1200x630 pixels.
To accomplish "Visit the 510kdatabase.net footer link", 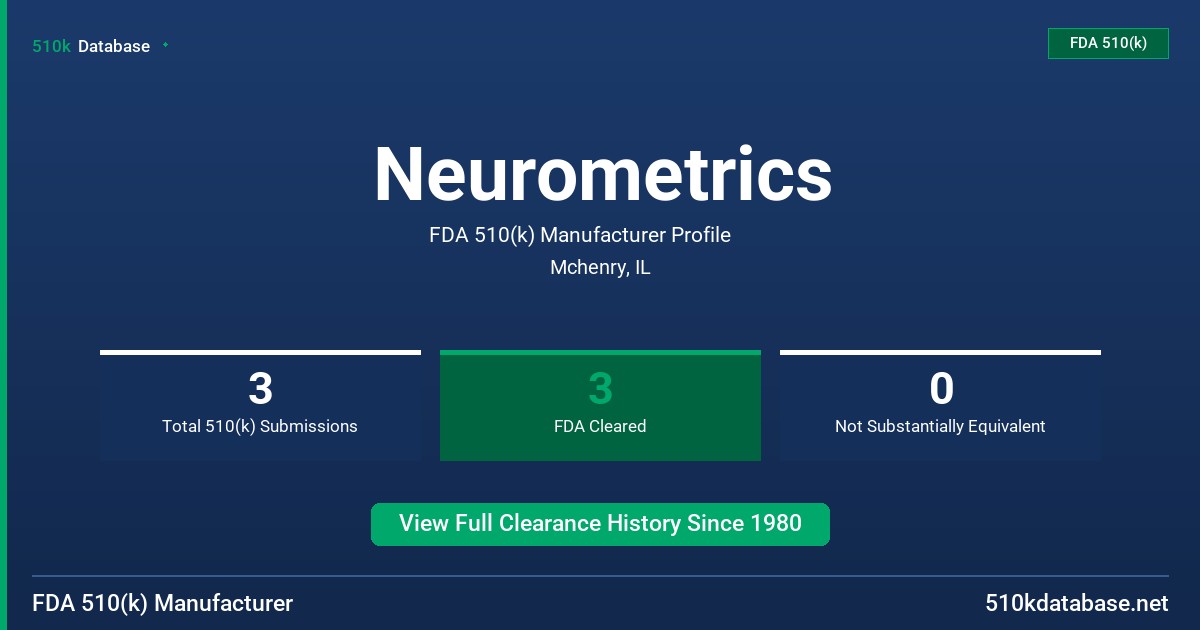I will pos(1077,604).
